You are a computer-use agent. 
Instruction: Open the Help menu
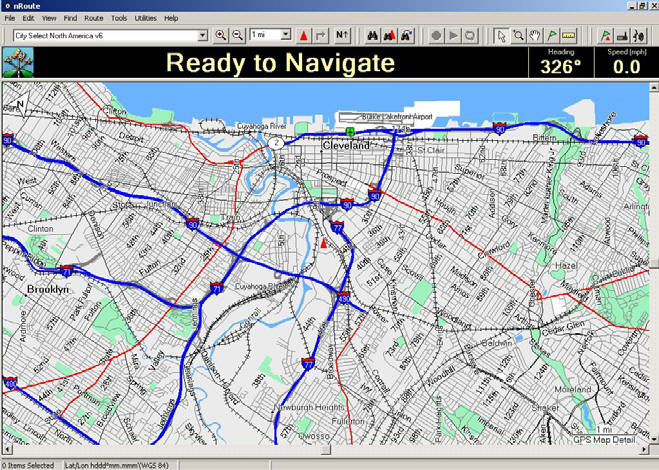tap(171, 18)
